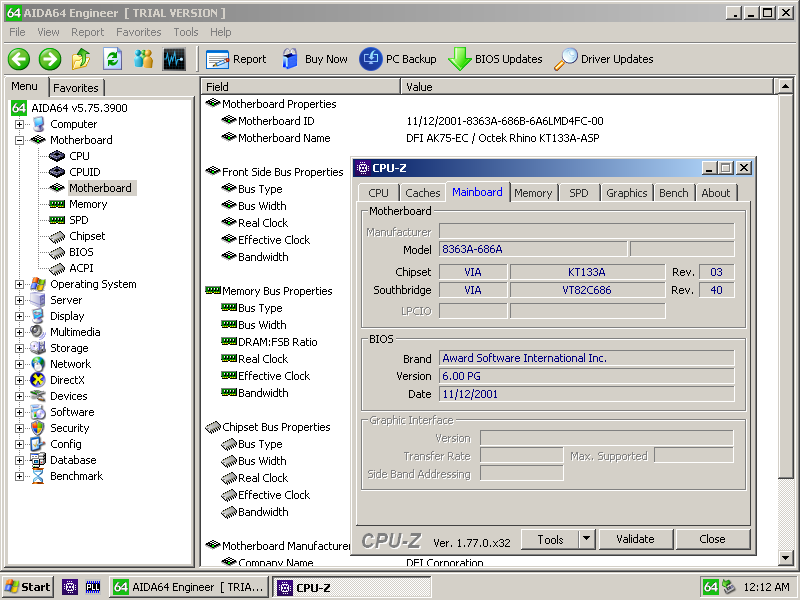Viewport: 800px width, 600px height.
Task: Open the ACPI tree node
Action: [x=81, y=268]
